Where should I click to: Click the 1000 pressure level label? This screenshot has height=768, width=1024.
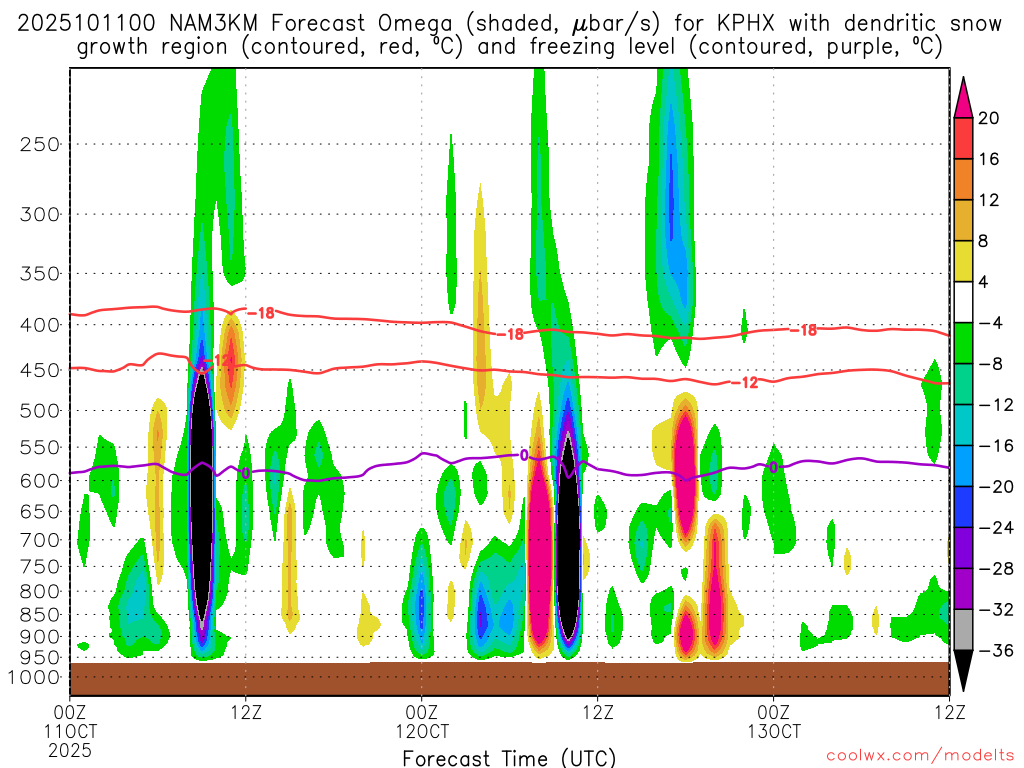point(34,678)
